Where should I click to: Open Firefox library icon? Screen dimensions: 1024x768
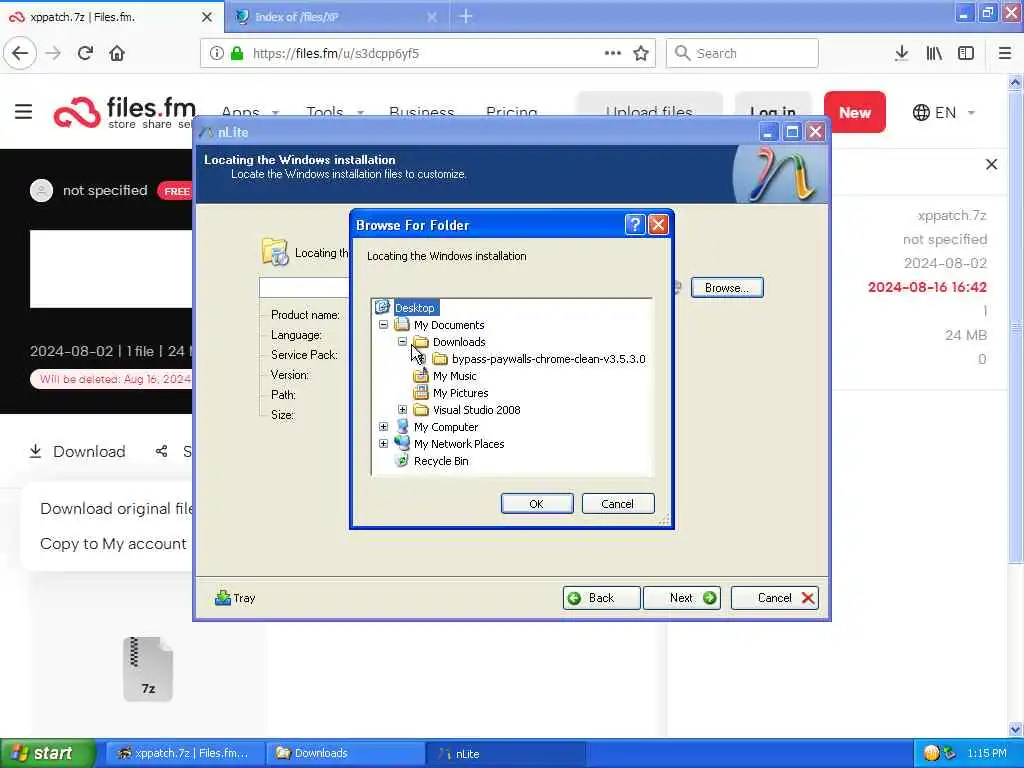[x=934, y=53]
